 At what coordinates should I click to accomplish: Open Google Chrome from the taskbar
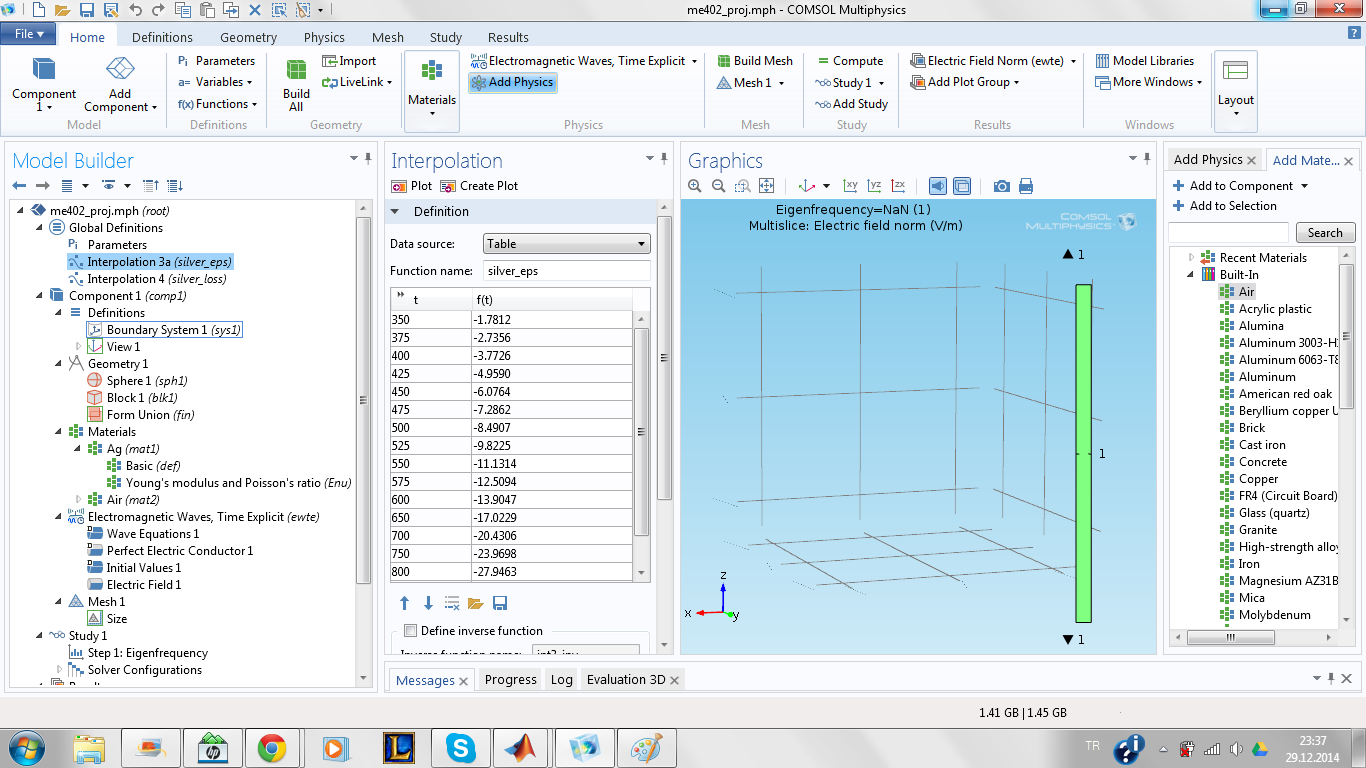click(272, 747)
